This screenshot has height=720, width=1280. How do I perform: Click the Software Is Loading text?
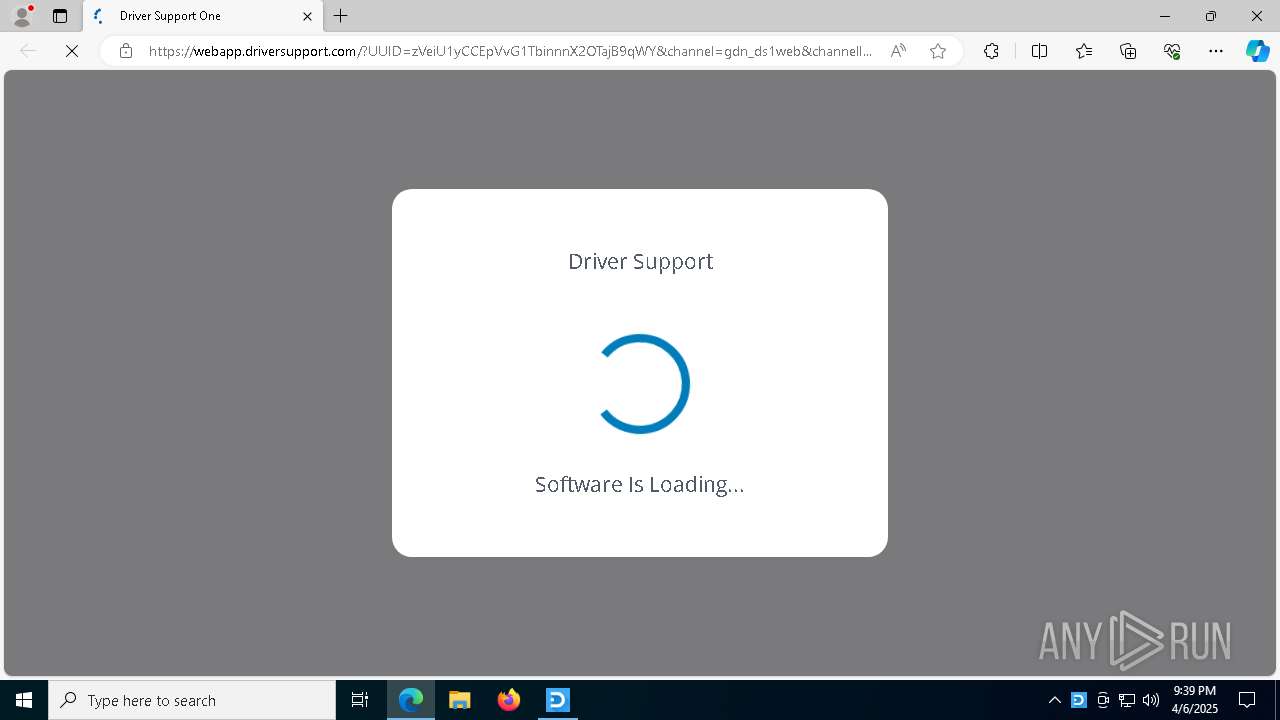point(640,485)
